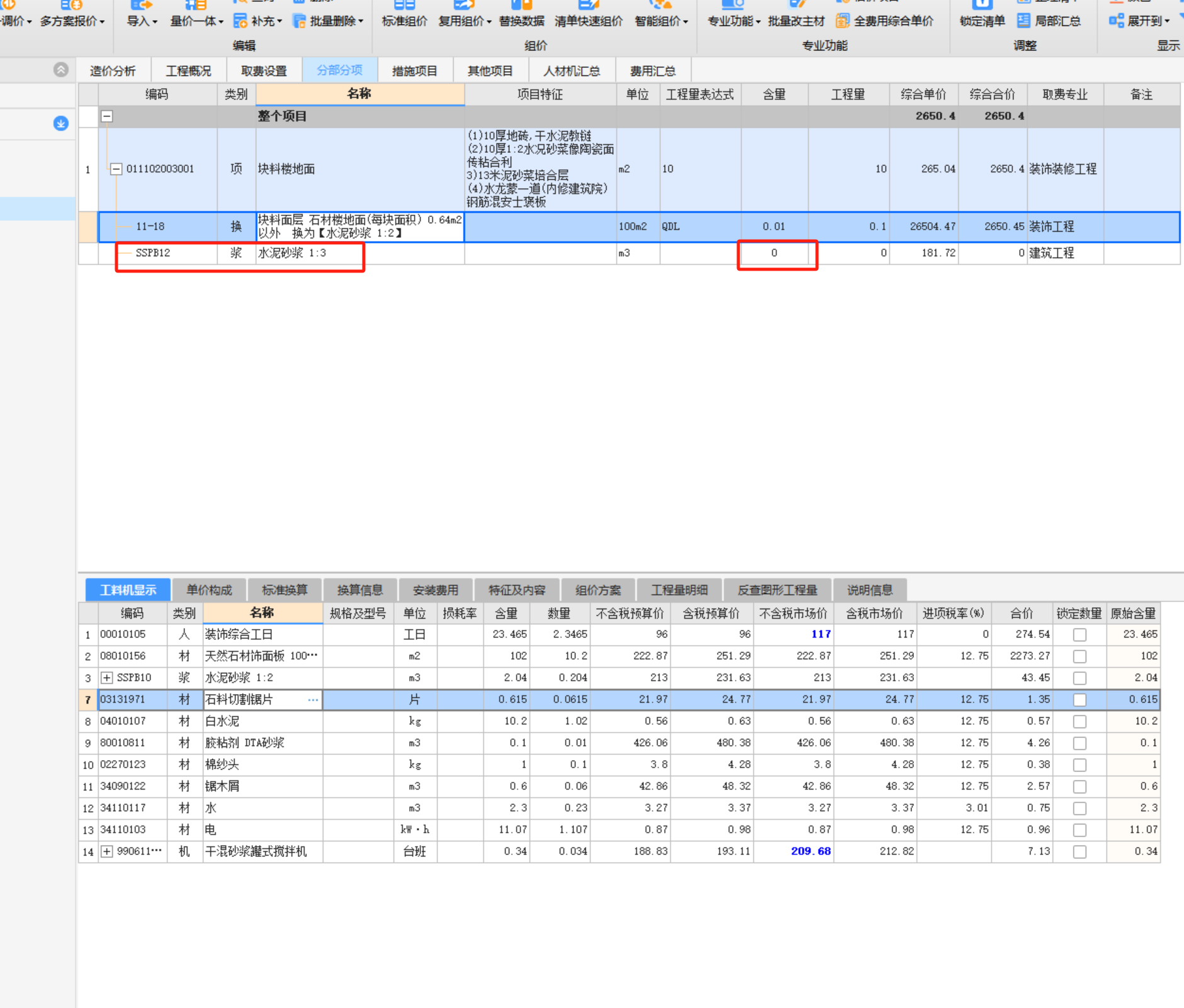The height and width of the screenshot is (1008, 1184).
Task: Tick the lock checkbox for 干混砂浆罐式搅拌机
Action: [x=1080, y=852]
